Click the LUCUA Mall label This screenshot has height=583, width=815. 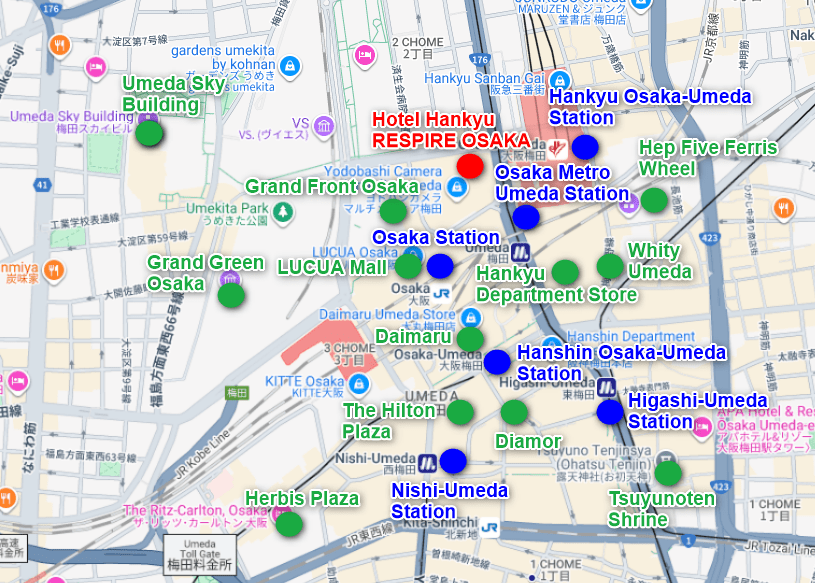click(332, 267)
